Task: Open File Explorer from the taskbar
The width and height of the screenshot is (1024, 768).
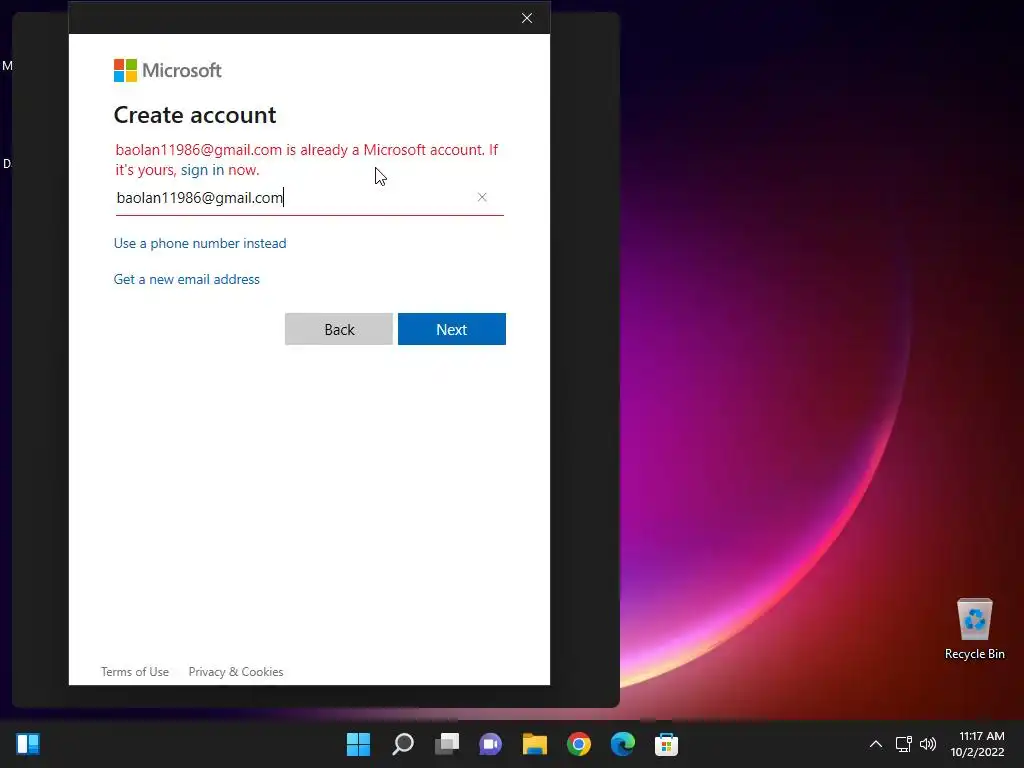Action: coord(535,744)
